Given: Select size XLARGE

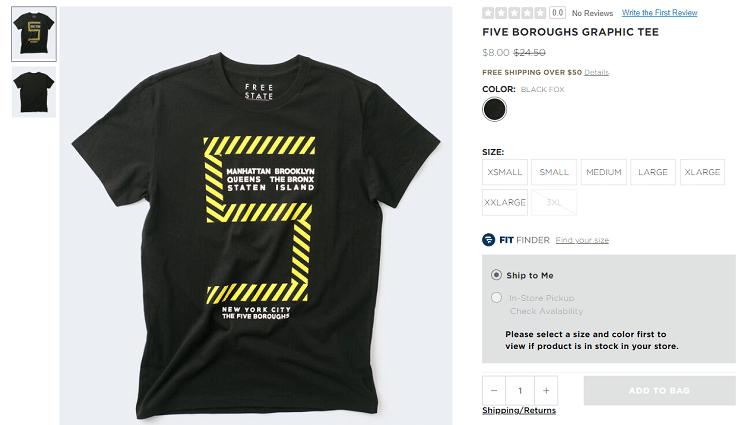Looking at the screenshot, I should tap(702, 172).
